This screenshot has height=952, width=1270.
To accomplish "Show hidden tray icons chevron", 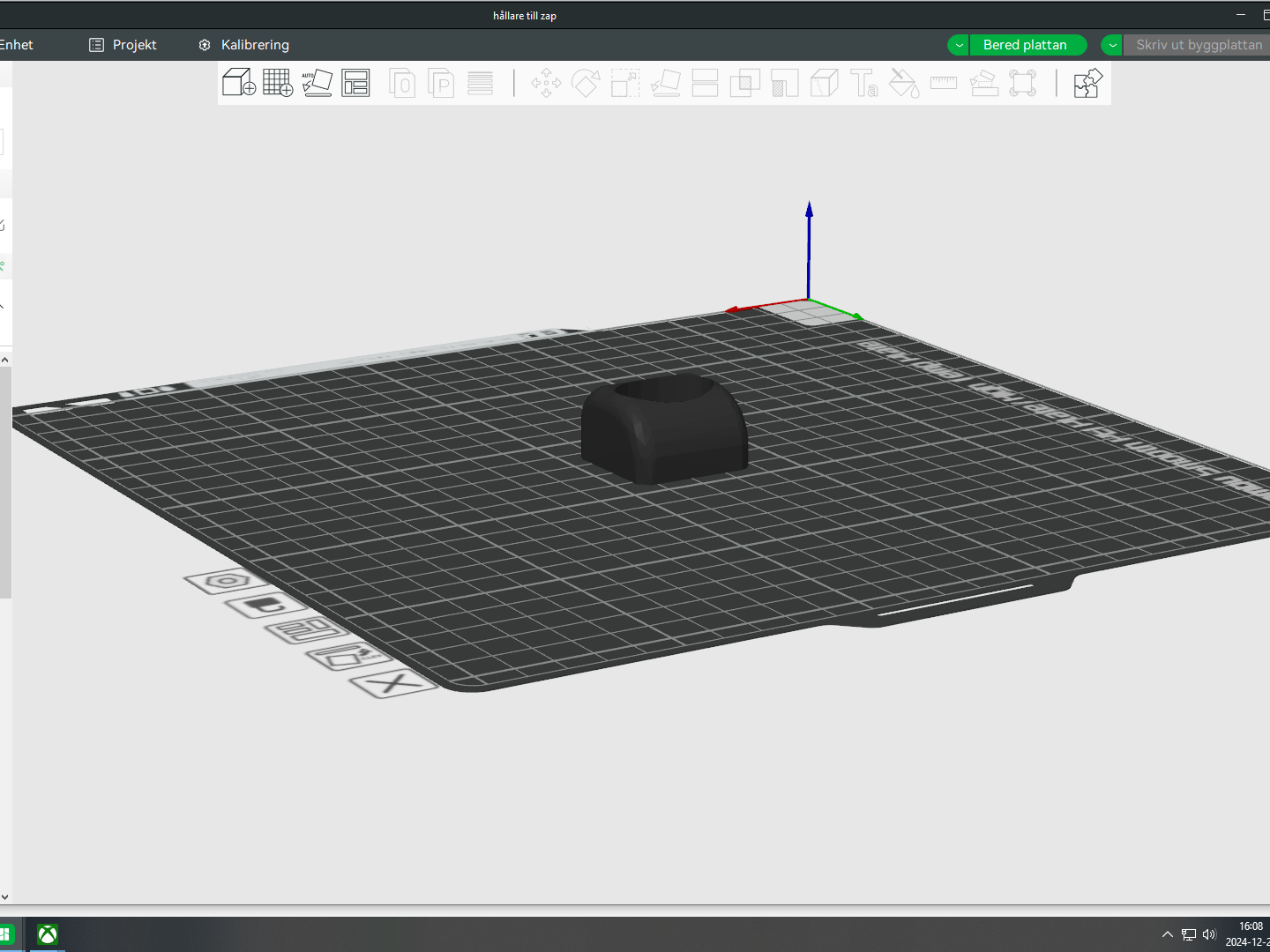I will [x=1167, y=934].
